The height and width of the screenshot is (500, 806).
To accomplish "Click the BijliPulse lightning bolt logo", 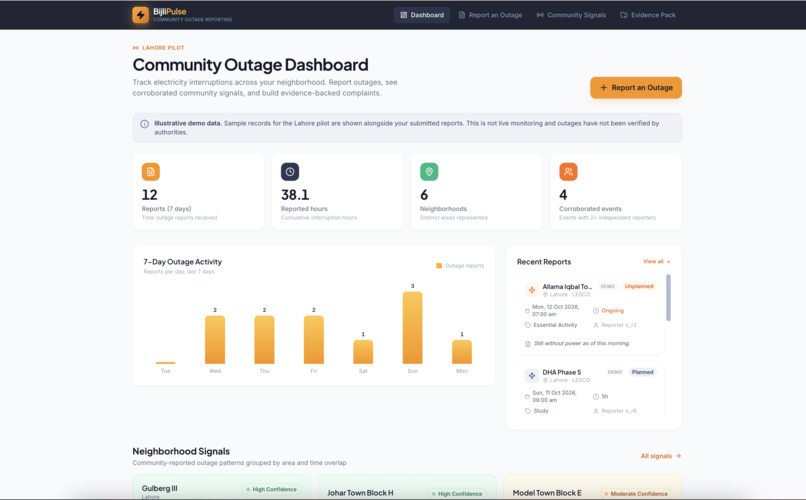I will [140, 15].
